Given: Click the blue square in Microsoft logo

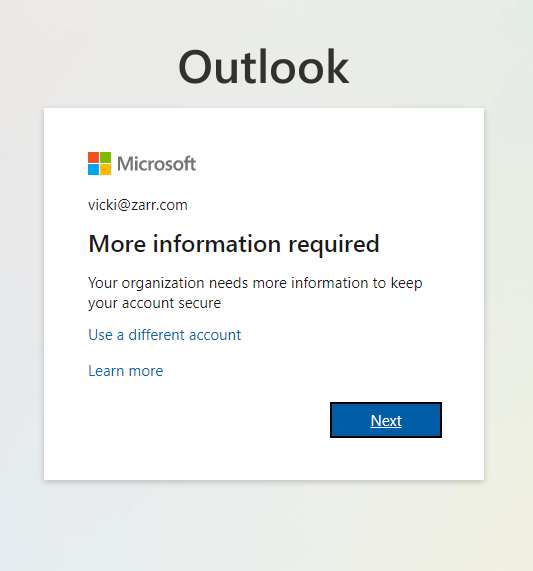Looking at the screenshot, I should pyautogui.click(x=93, y=170).
